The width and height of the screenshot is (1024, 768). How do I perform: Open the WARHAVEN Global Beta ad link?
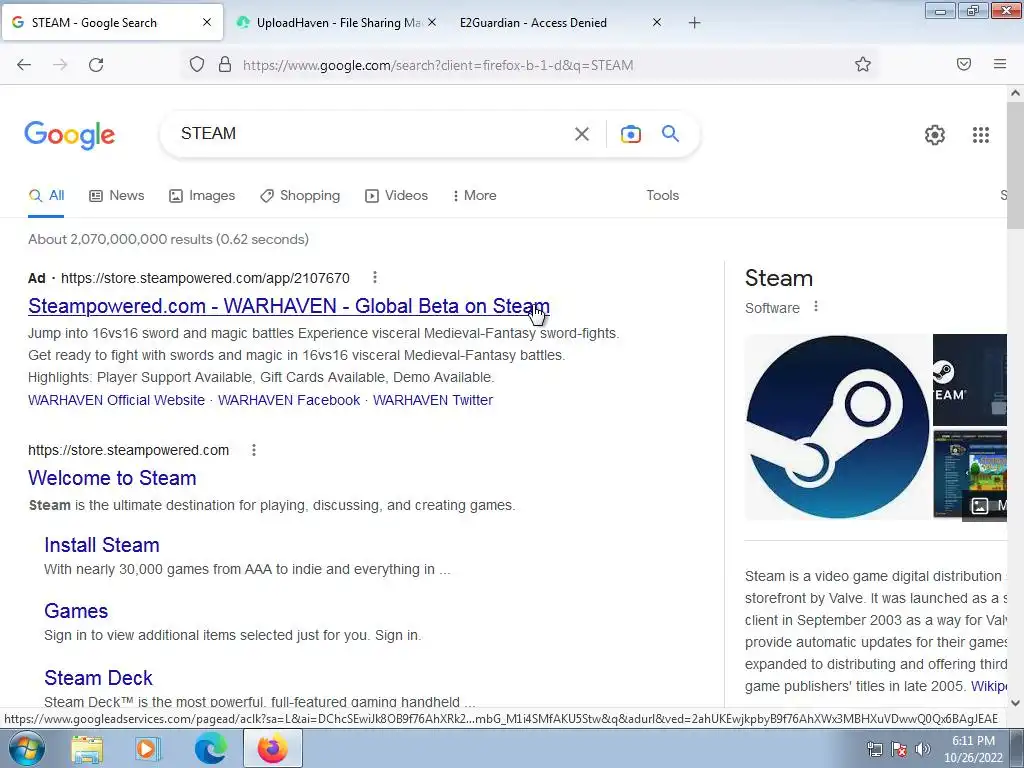289,306
